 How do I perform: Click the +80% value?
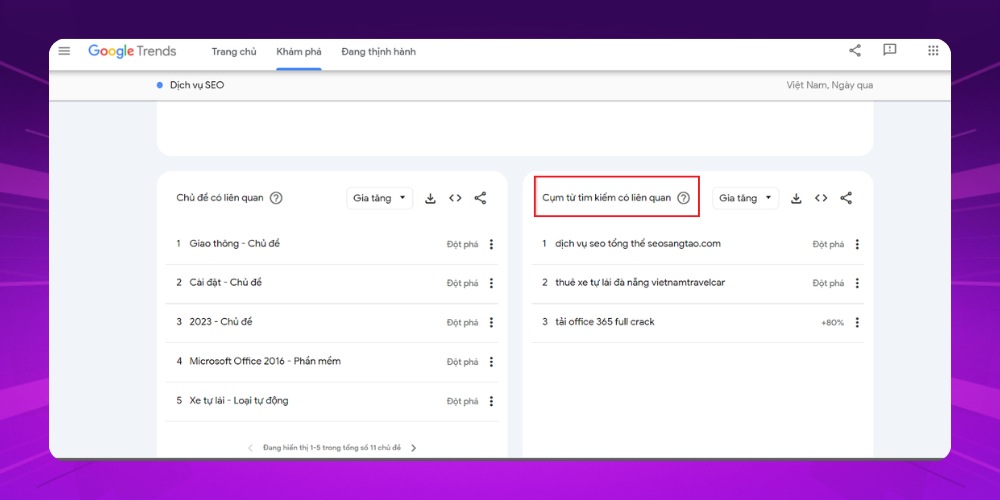point(832,323)
